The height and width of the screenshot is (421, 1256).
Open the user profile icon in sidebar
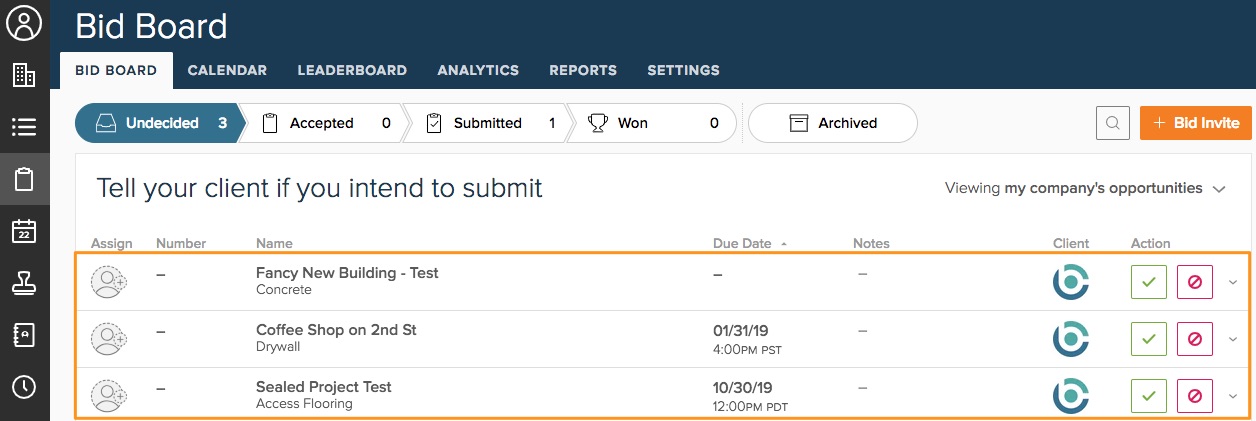click(x=24, y=22)
